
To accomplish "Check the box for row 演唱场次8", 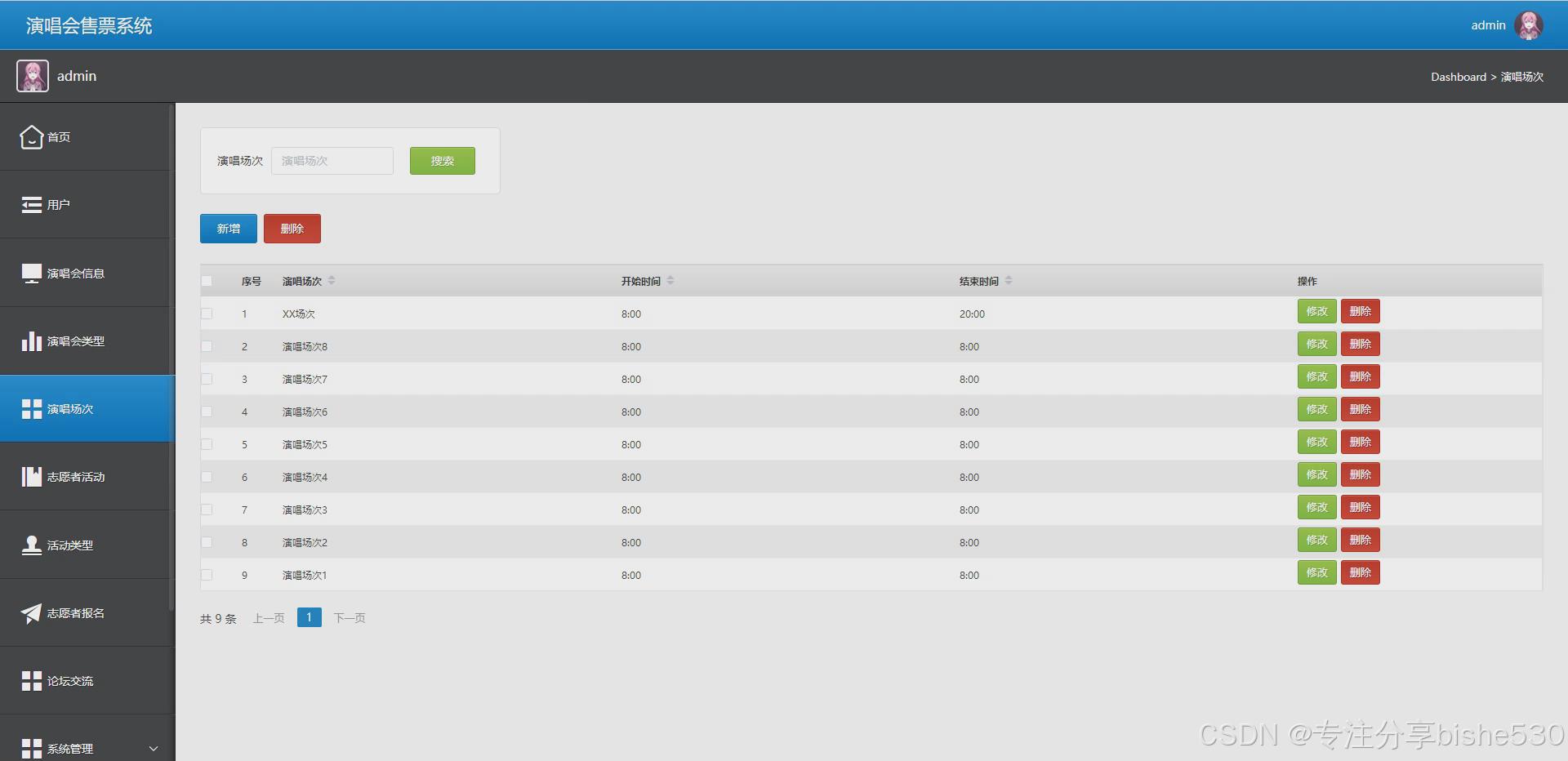I will pyautogui.click(x=207, y=346).
